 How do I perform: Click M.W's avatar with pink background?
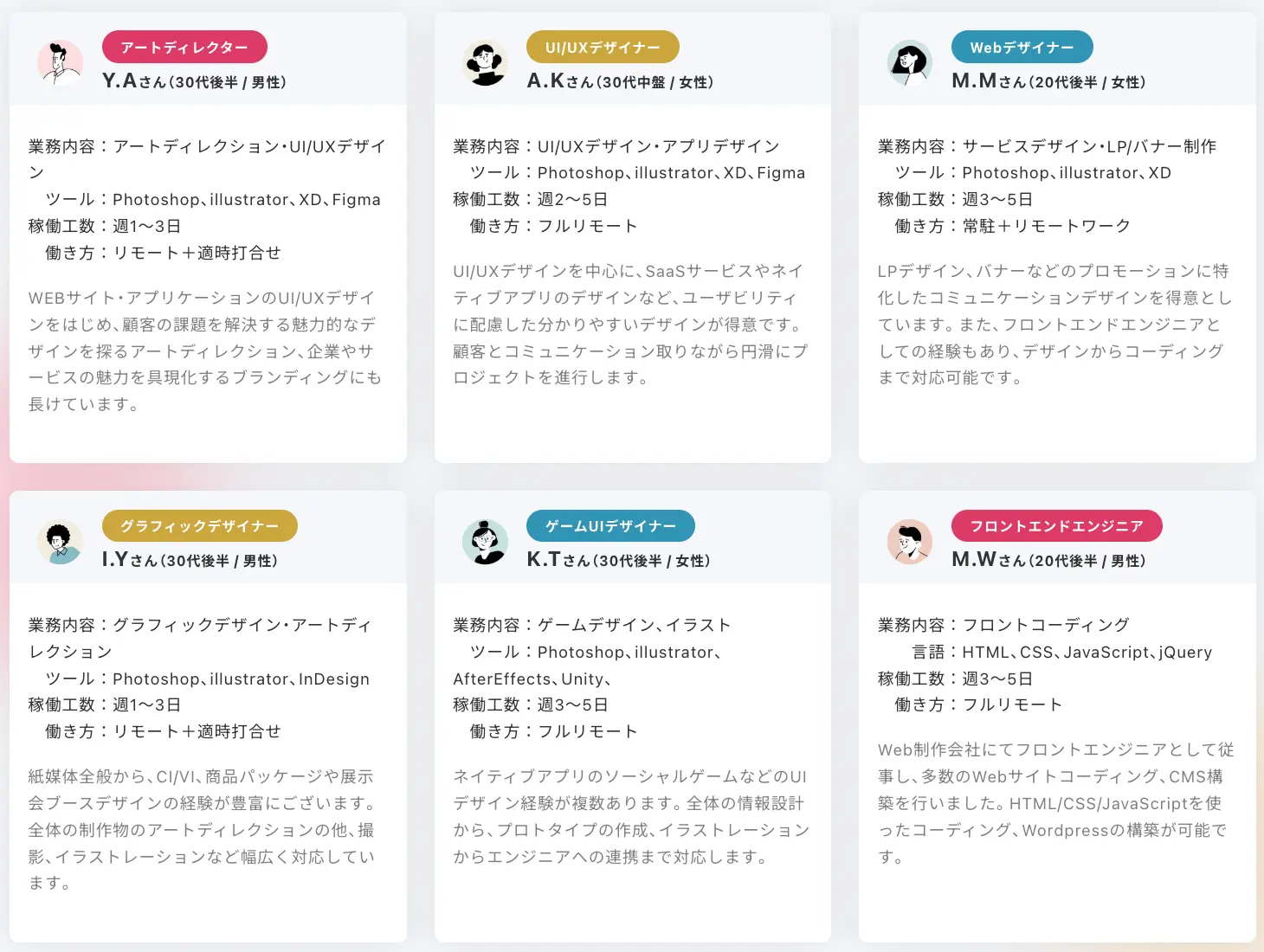[x=910, y=542]
